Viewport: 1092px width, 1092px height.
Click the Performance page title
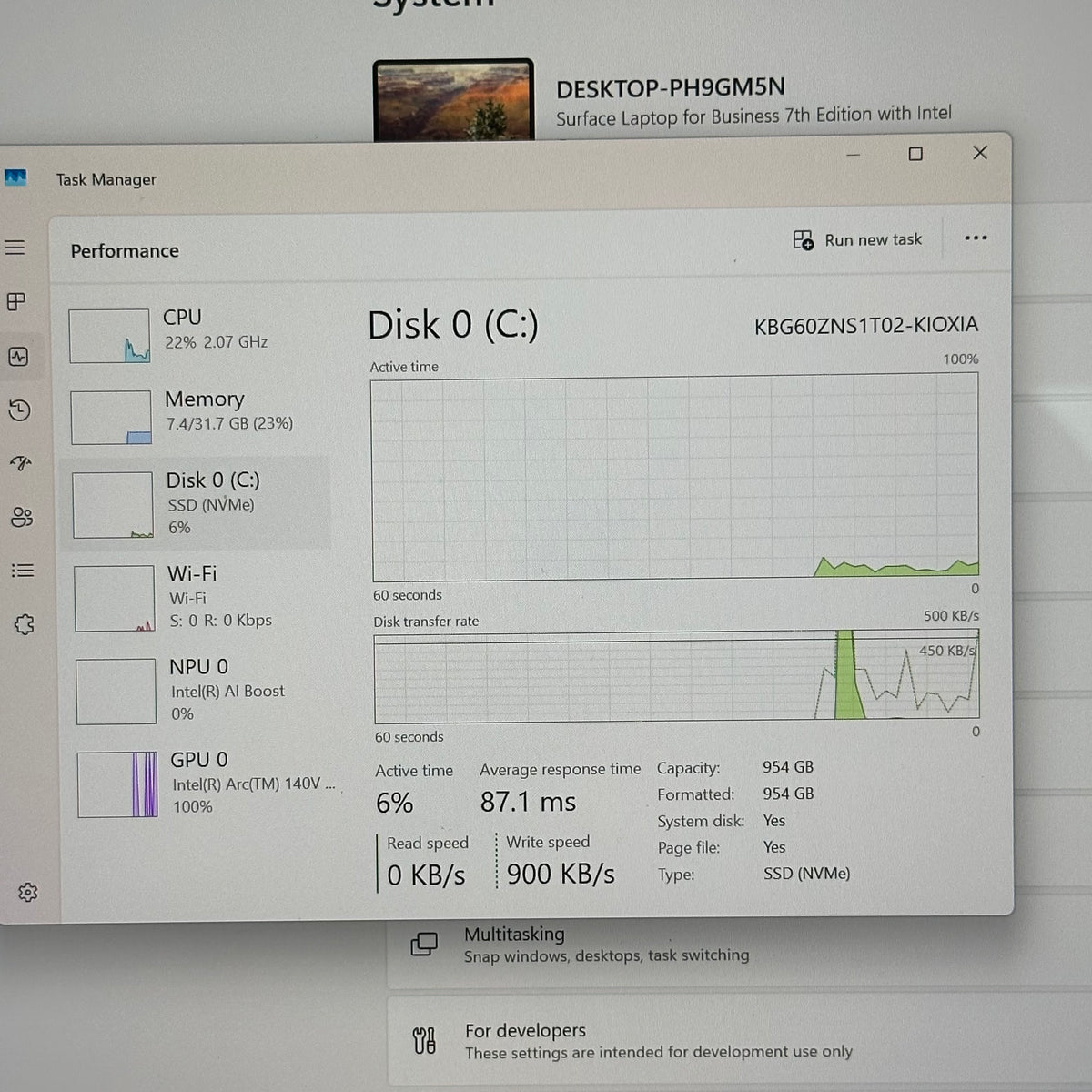(125, 250)
